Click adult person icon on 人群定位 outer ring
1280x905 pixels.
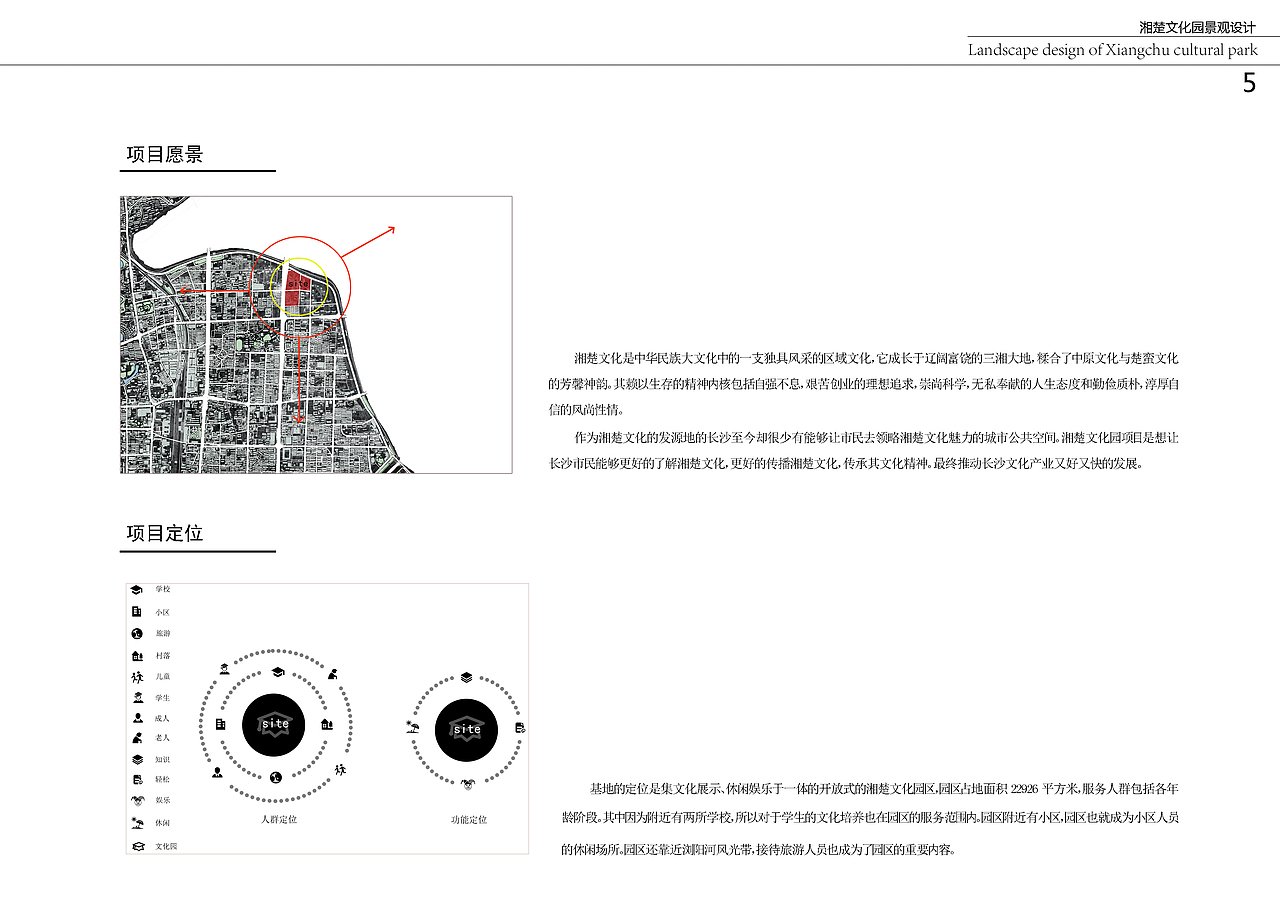tap(217, 772)
